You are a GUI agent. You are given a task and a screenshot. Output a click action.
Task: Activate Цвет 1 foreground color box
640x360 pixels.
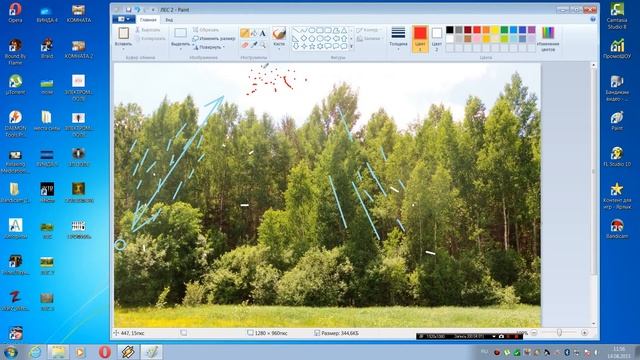point(420,38)
